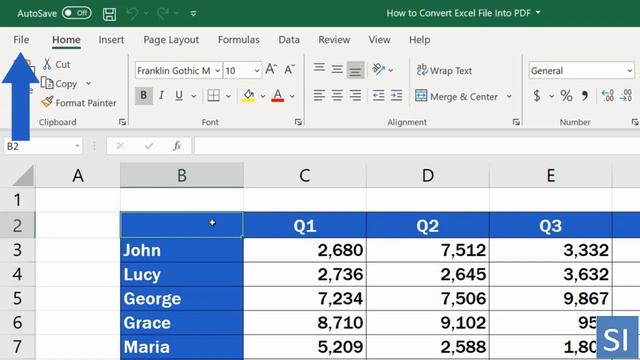Apply yellow fill color

248,96
